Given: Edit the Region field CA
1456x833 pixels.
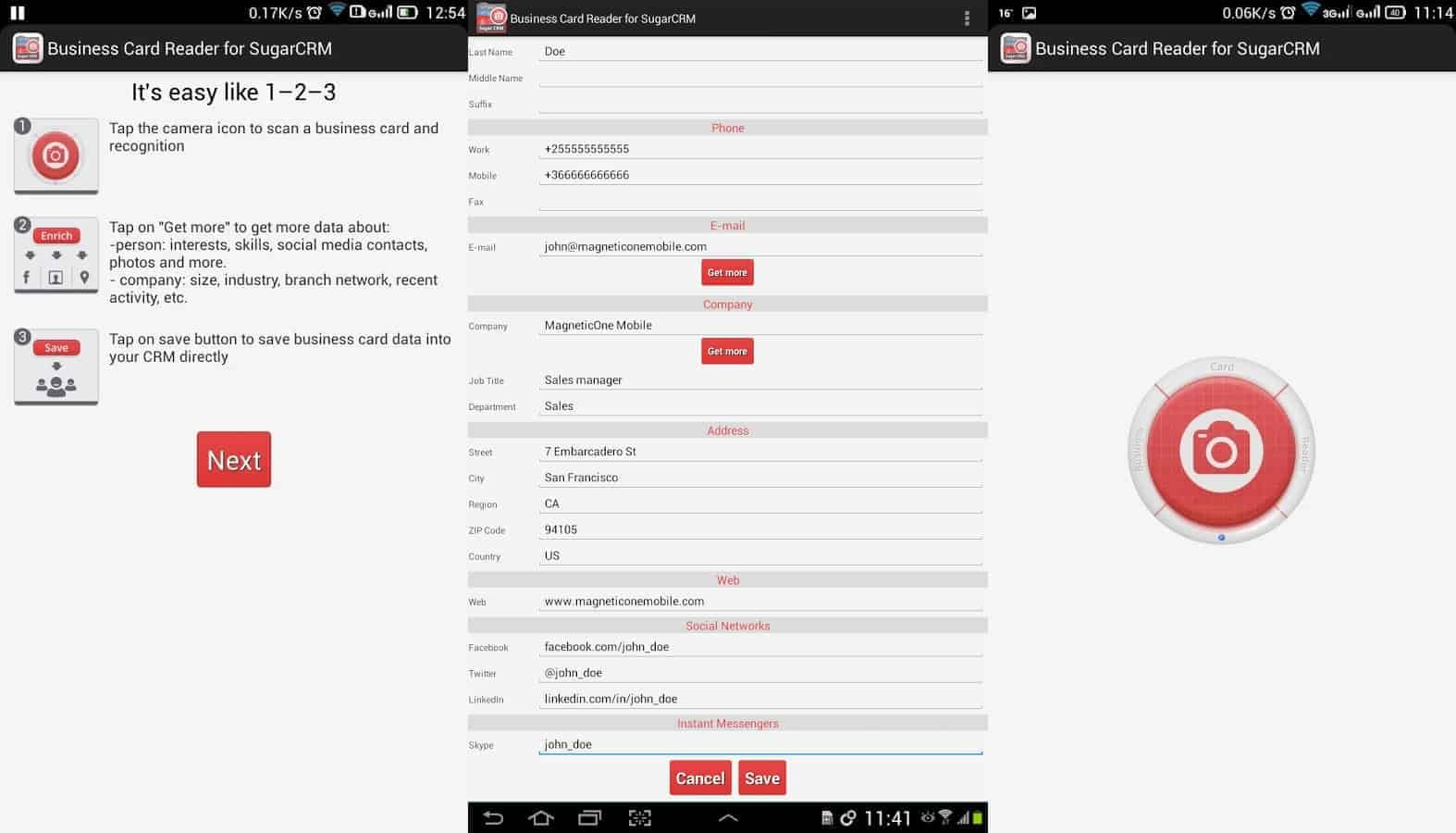Looking at the screenshot, I should click(x=760, y=504).
